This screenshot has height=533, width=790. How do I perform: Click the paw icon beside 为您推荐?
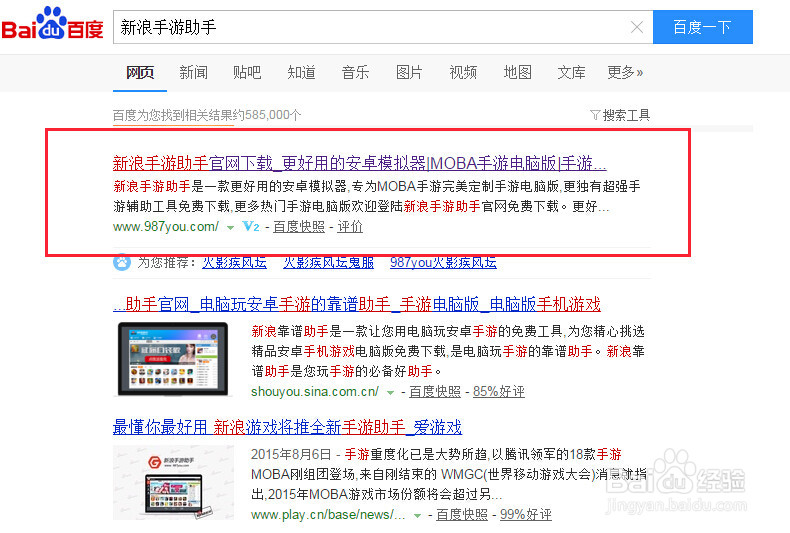pyautogui.click(x=121, y=262)
